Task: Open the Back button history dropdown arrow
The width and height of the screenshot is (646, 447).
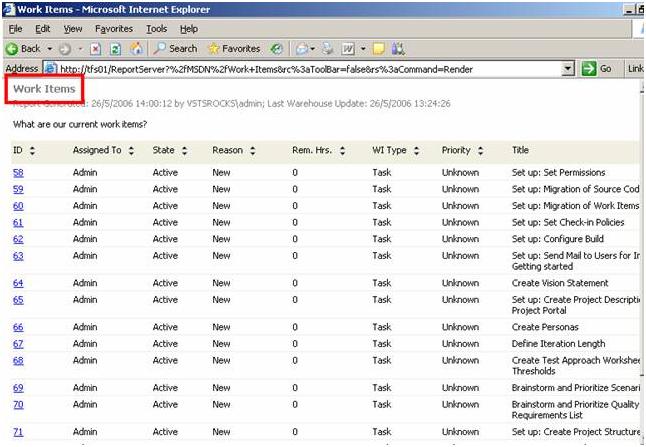Action: point(49,48)
